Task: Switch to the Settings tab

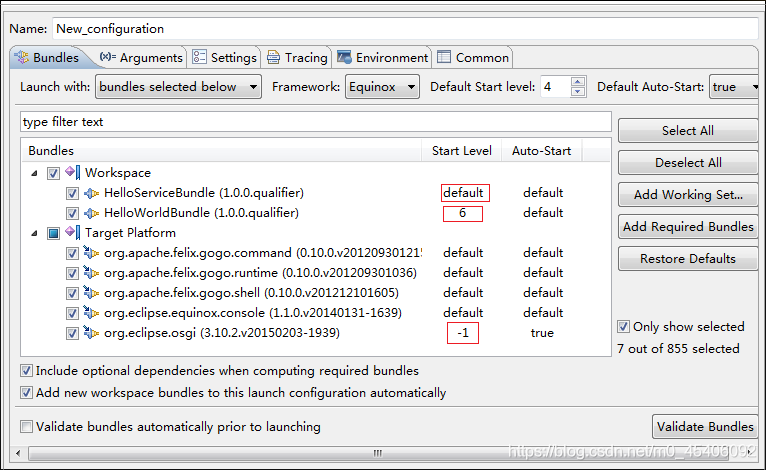Action: 224,57
